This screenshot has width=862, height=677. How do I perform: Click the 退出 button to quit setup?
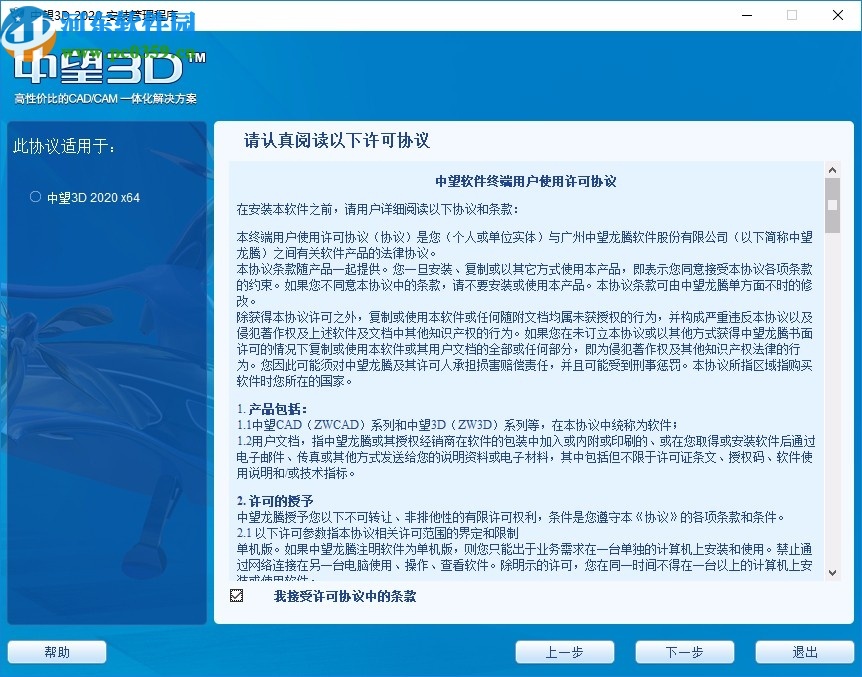coord(804,651)
